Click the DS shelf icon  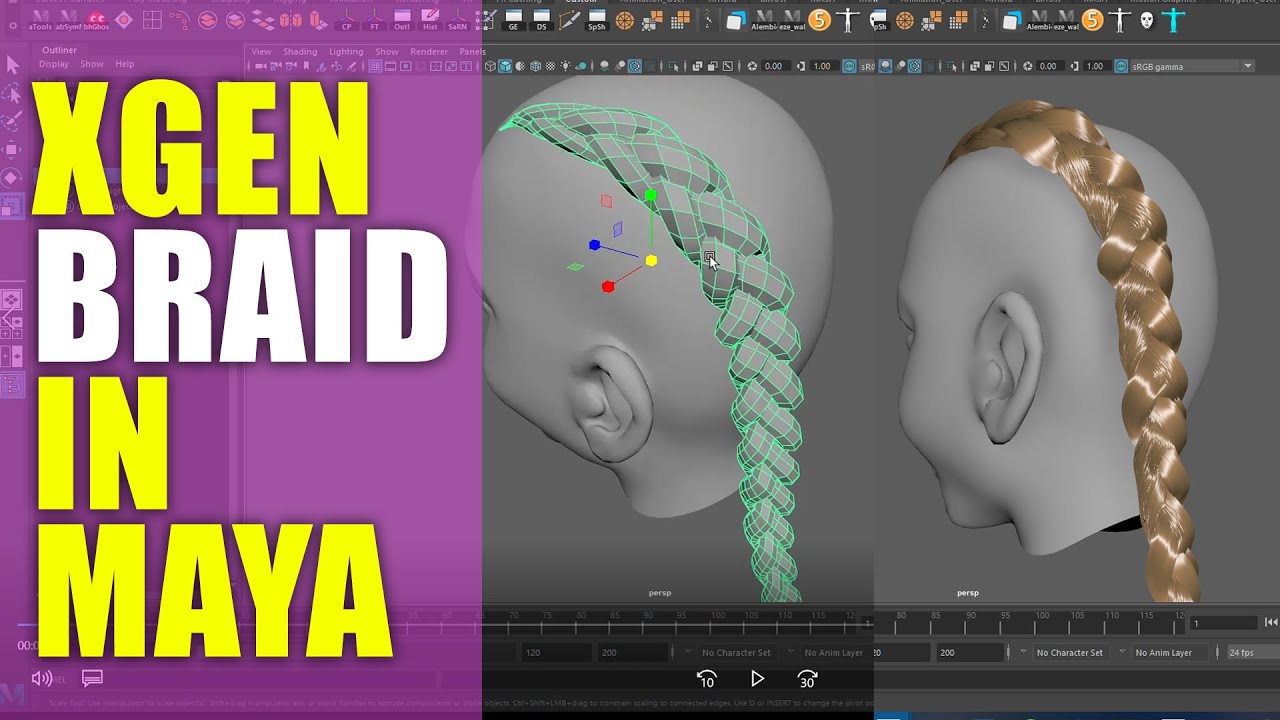tap(542, 20)
